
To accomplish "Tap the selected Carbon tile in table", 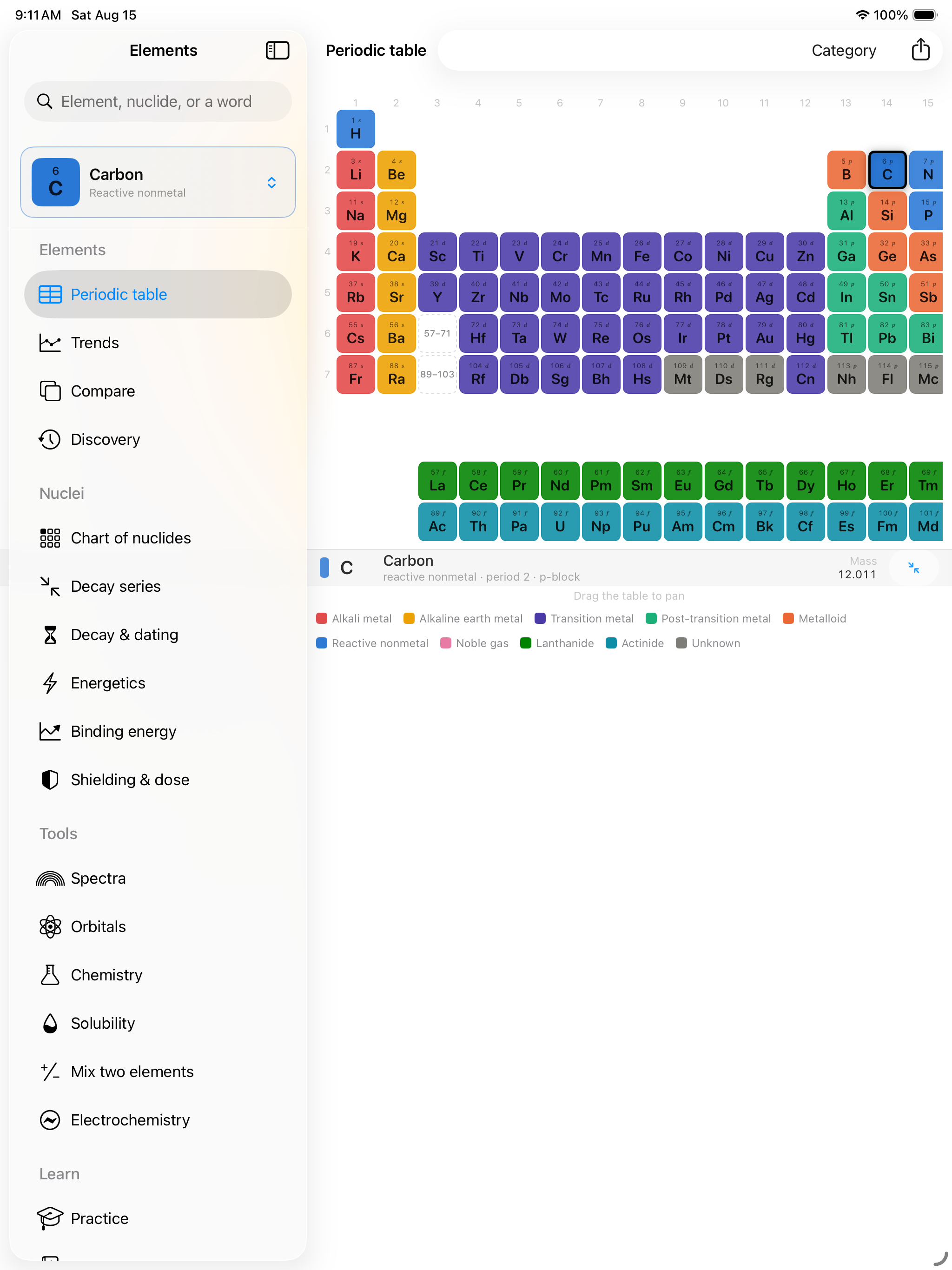I will tap(887, 170).
